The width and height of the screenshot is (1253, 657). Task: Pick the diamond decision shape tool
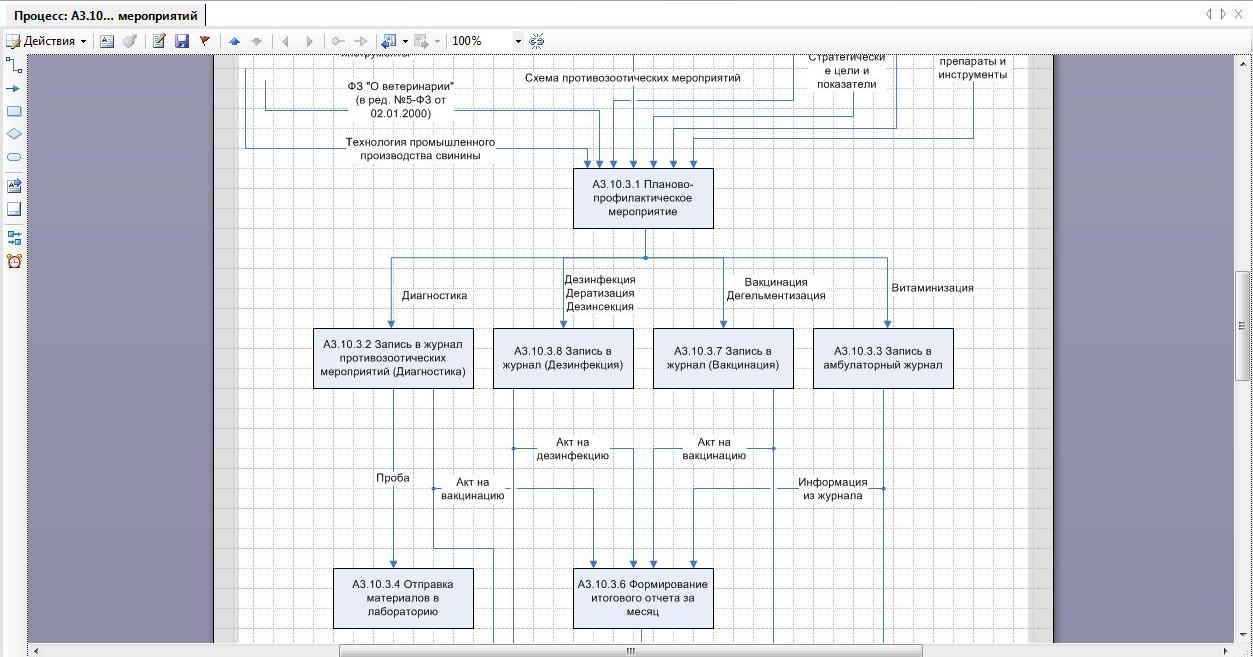[14, 134]
